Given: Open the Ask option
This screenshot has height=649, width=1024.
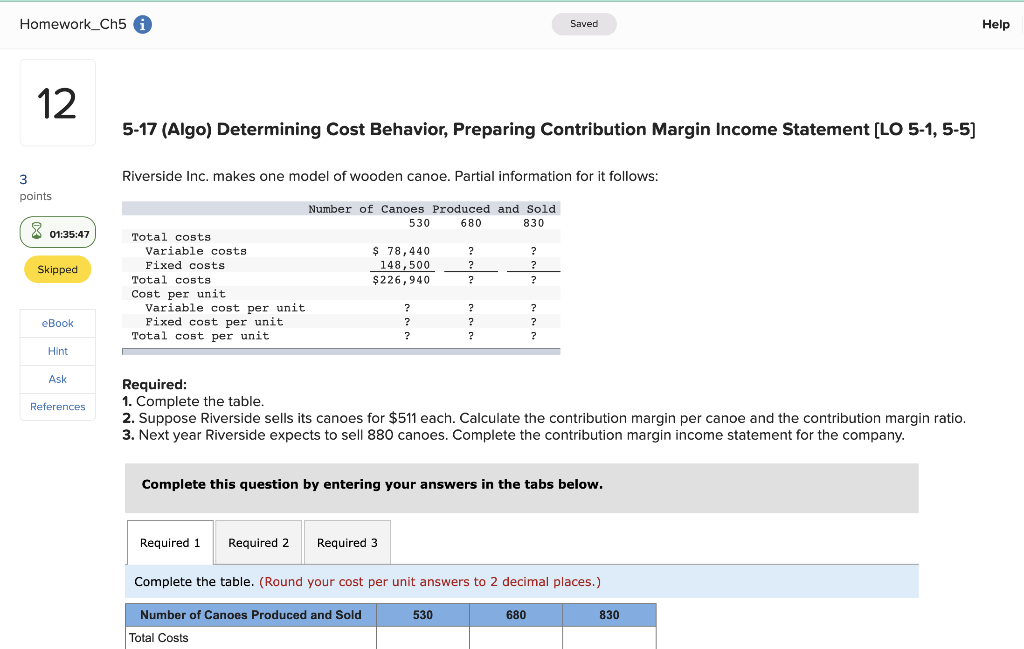Looking at the screenshot, I should (57, 379).
